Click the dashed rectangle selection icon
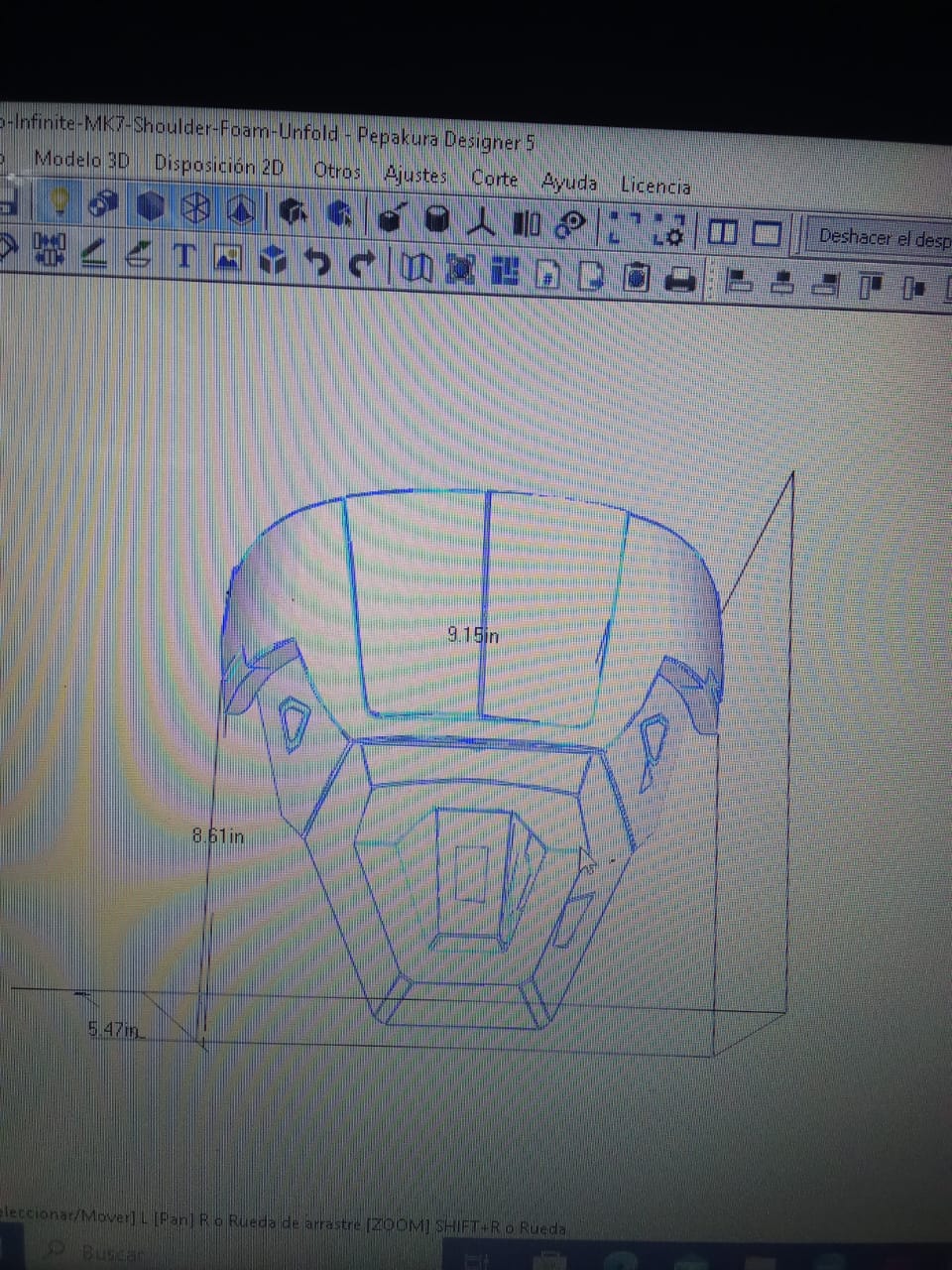Image resolution: width=952 pixels, height=1270 pixels. [x=626, y=228]
